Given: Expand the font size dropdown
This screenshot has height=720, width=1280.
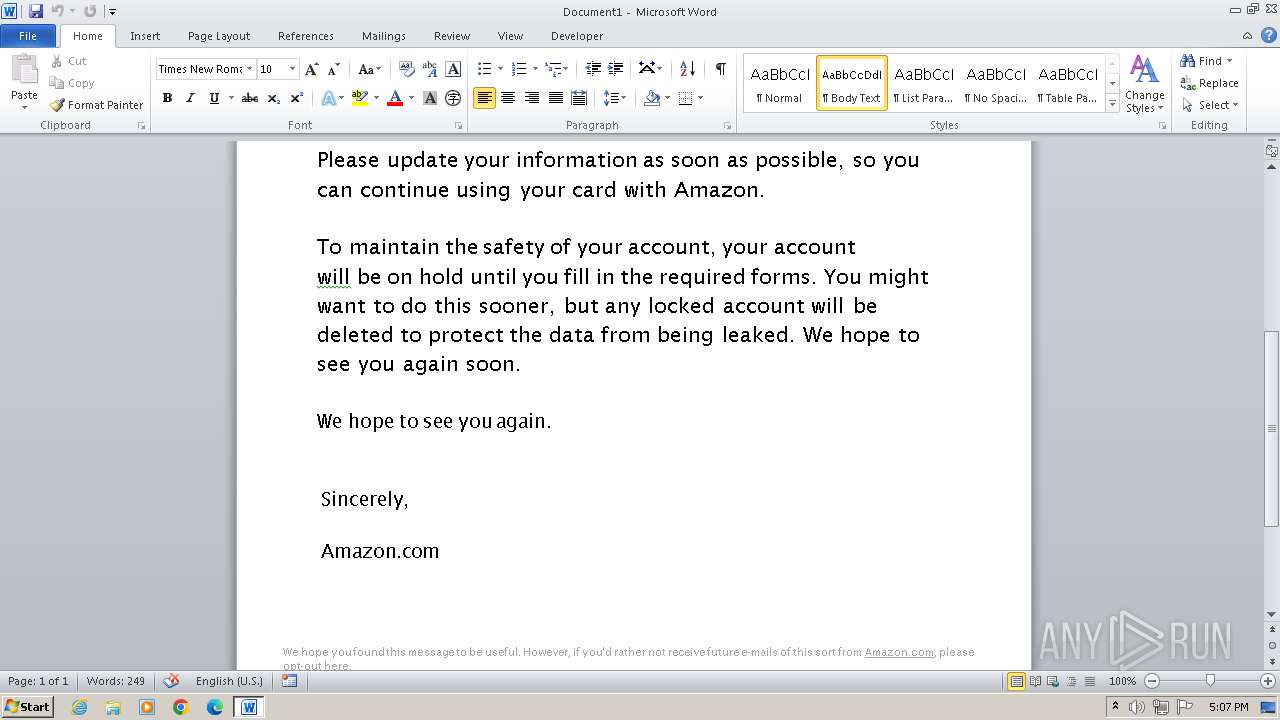Looking at the screenshot, I should coord(292,69).
